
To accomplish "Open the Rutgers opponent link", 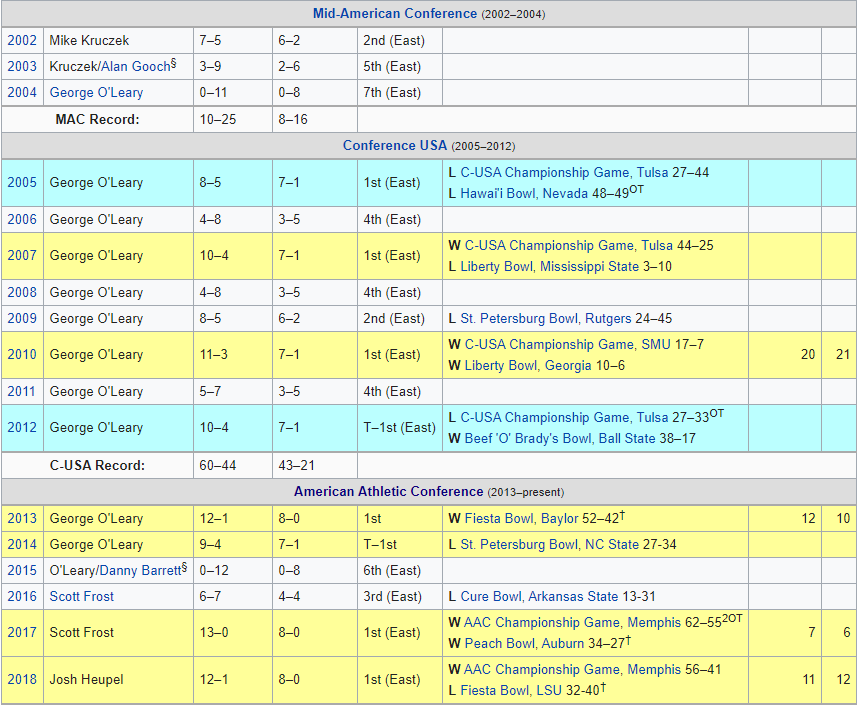I will (608, 319).
